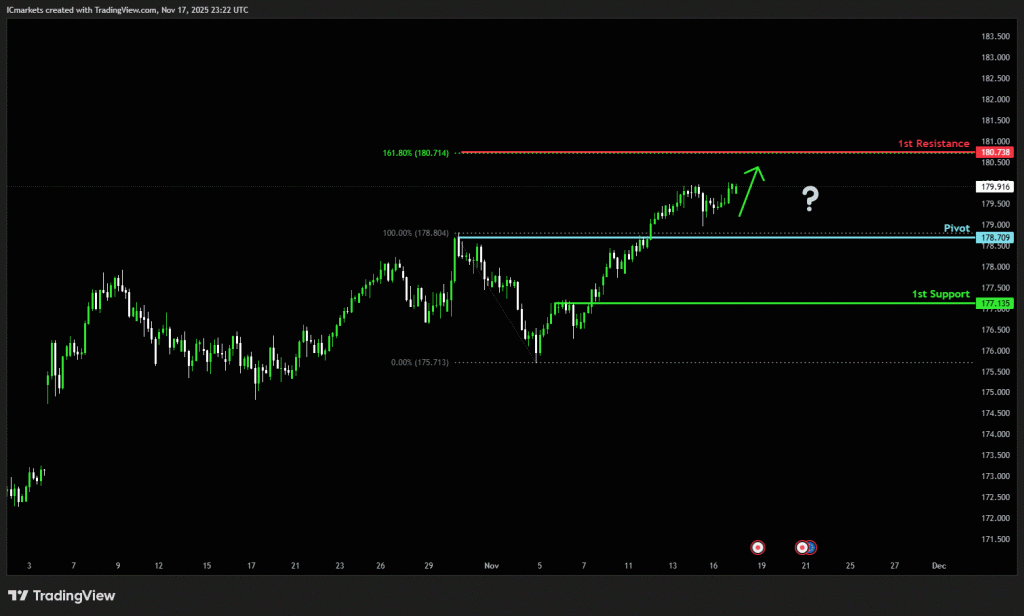Click the Pivot text label
Image resolution: width=1024 pixels, height=616 pixels.
[956, 228]
